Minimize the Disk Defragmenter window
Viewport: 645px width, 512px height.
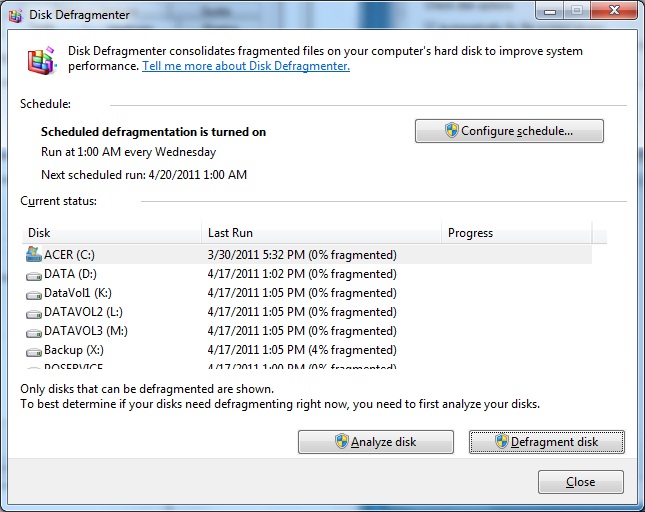pos(550,11)
